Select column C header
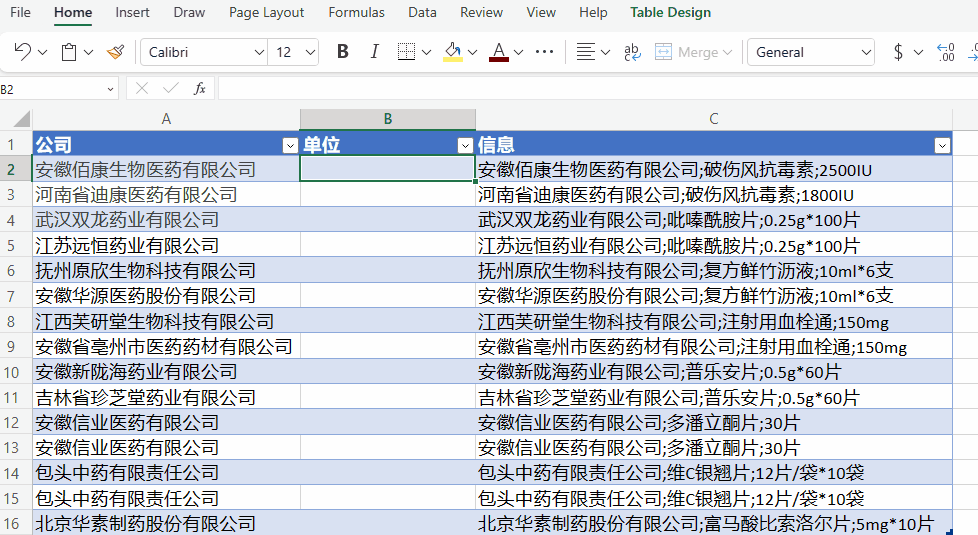 coord(714,118)
